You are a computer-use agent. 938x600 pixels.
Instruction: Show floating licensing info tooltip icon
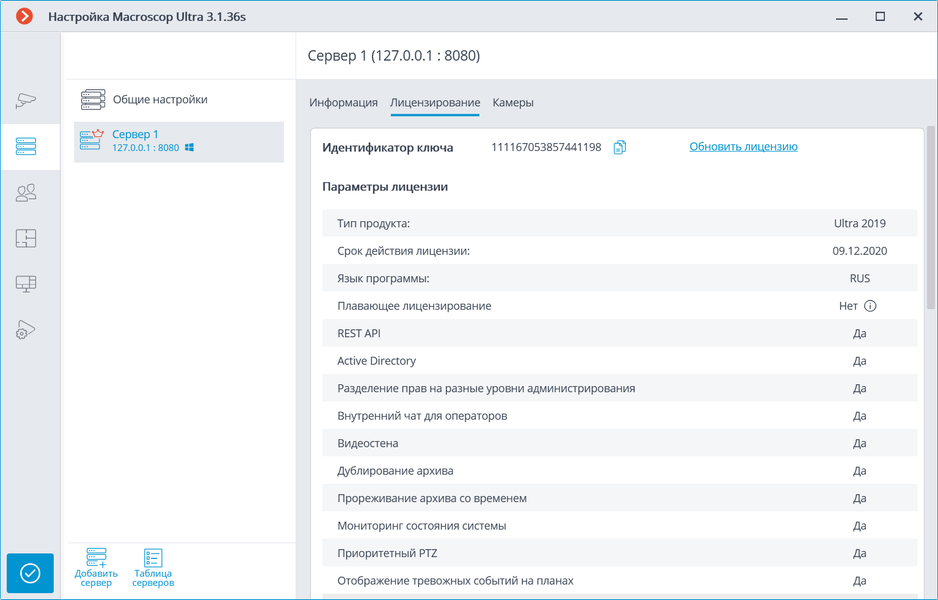coord(870,306)
